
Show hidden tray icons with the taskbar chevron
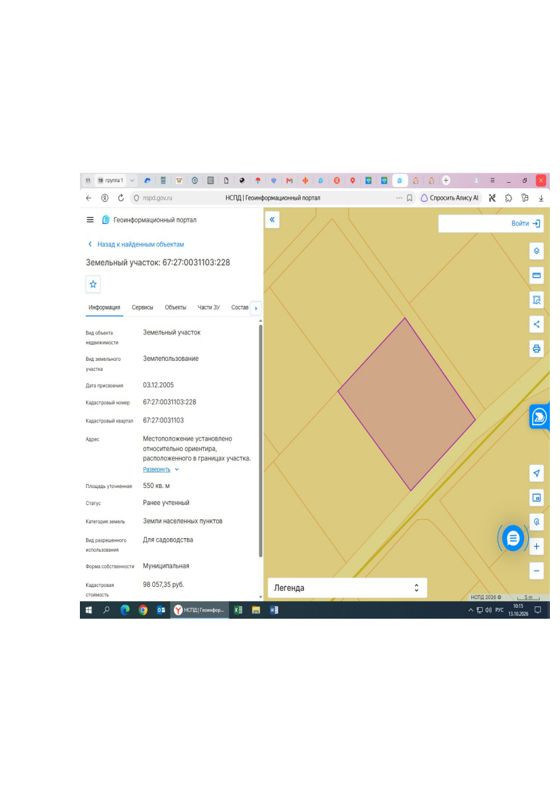point(470,610)
